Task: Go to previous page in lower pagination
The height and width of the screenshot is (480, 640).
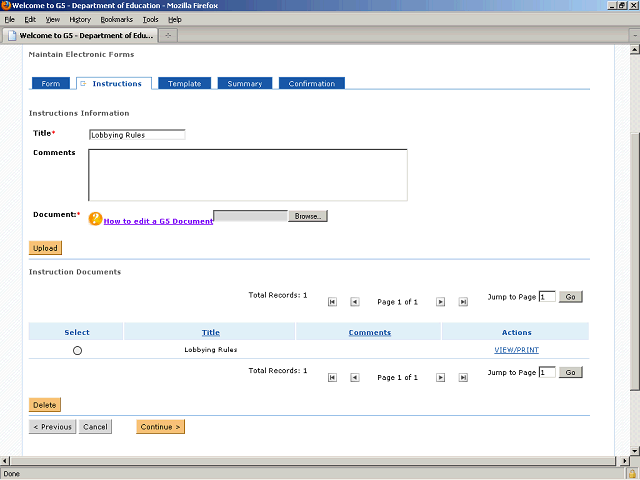Action: click(x=355, y=378)
